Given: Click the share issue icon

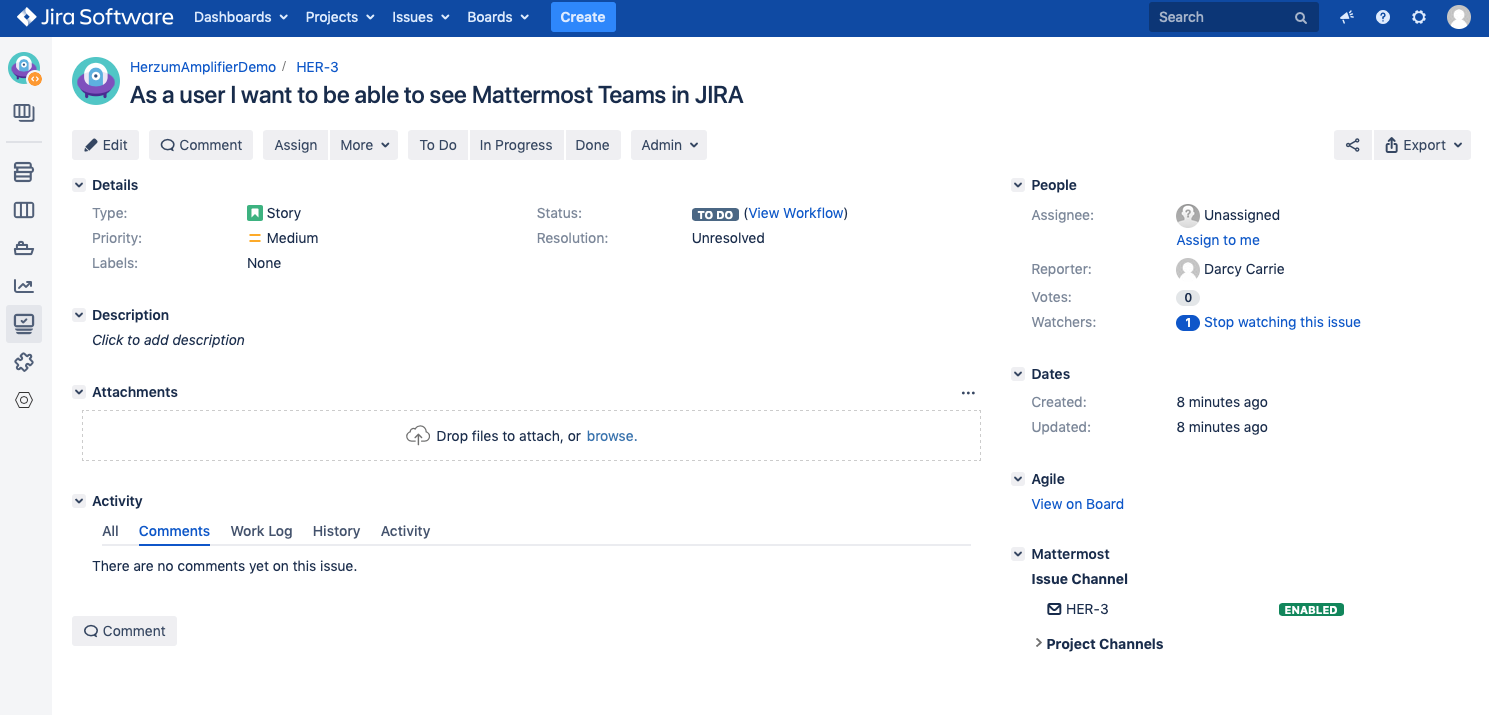Looking at the screenshot, I should pyautogui.click(x=1352, y=145).
